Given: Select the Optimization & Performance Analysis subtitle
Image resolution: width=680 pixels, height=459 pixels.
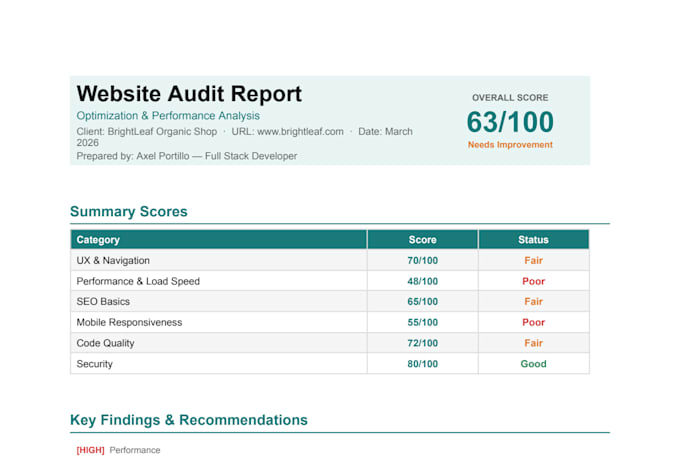Looking at the screenshot, I should pyautogui.click(x=168, y=116).
